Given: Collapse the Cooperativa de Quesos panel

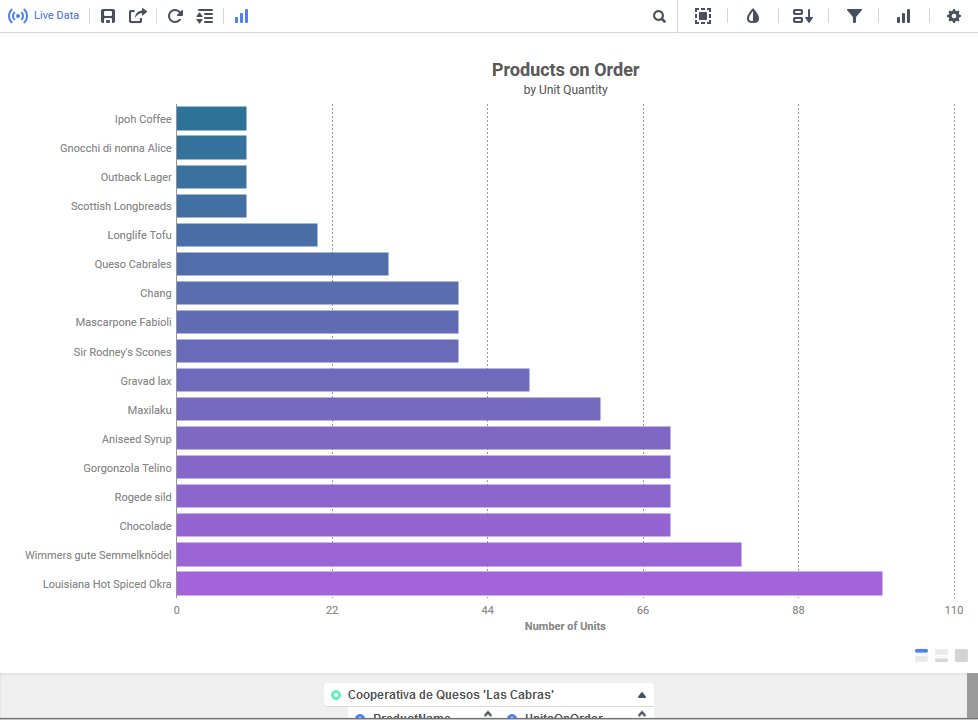Looking at the screenshot, I should 642,695.
